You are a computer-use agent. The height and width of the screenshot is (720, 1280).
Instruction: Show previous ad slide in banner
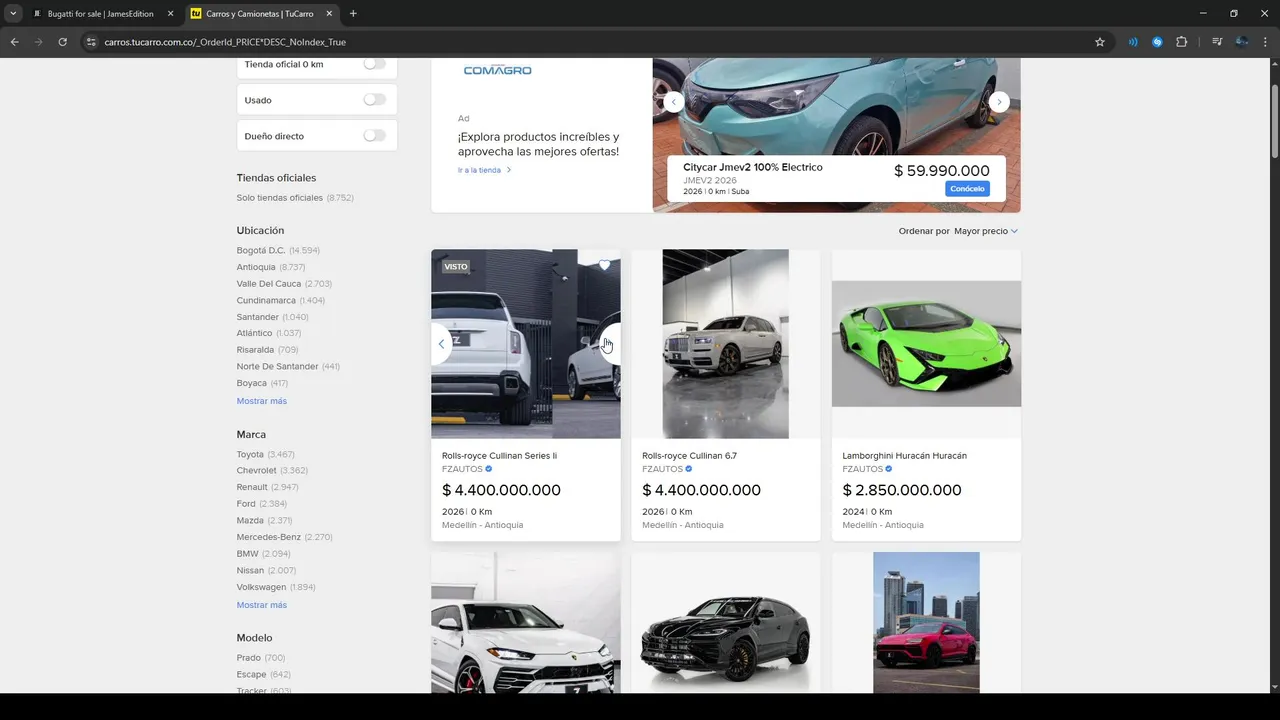674,102
